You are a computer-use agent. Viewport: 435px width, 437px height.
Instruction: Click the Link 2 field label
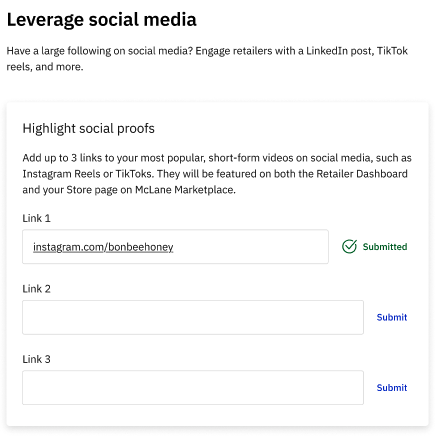click(36, 289)
